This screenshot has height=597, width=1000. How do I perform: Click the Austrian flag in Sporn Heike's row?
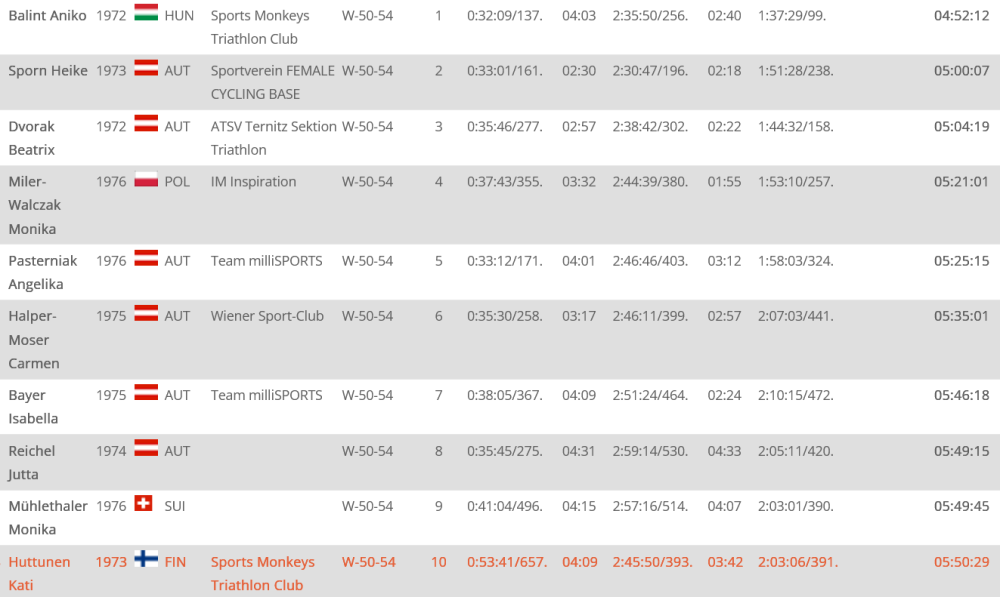[146, 68]
